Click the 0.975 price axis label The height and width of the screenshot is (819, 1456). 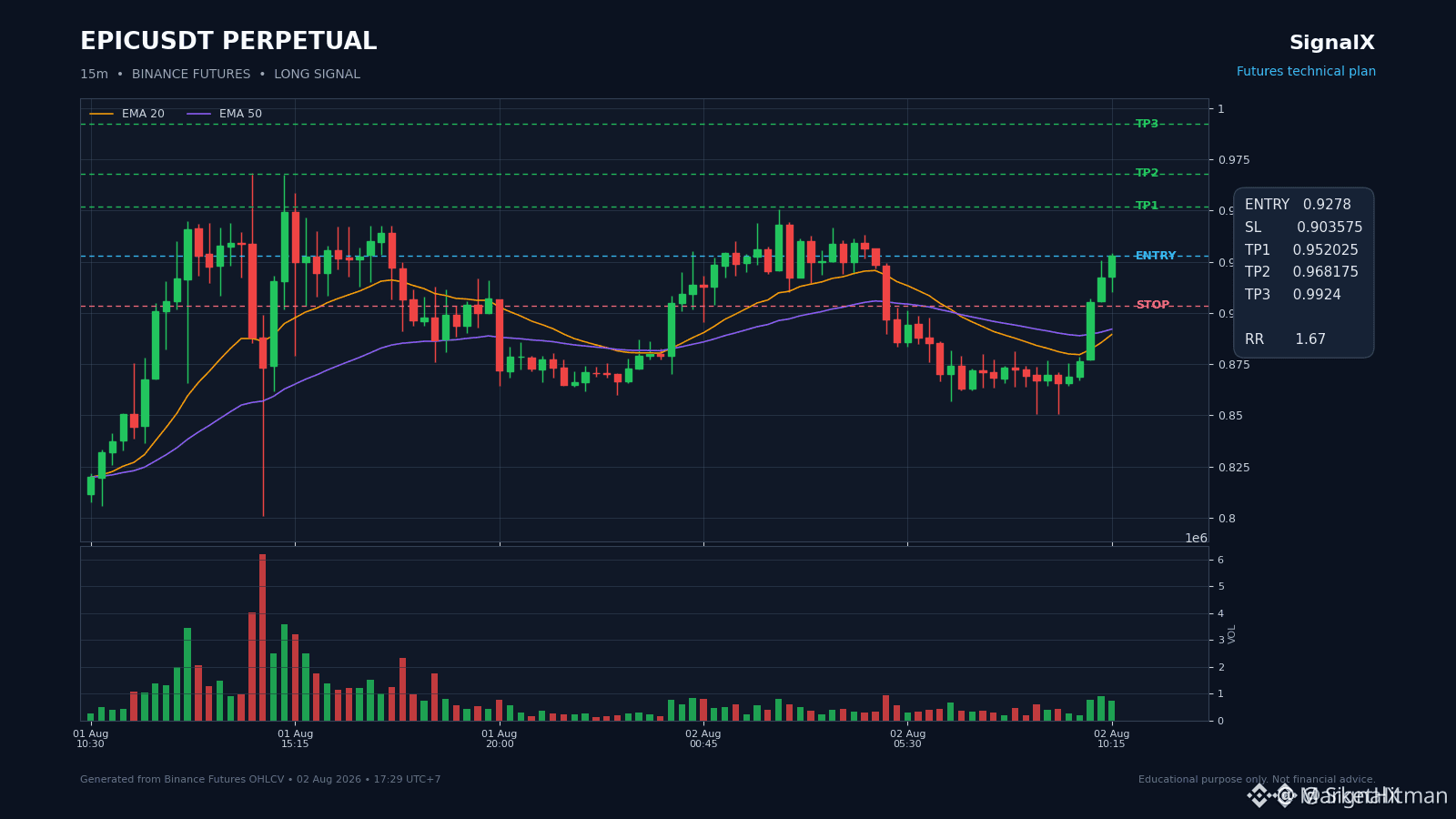click(1234, 160)
